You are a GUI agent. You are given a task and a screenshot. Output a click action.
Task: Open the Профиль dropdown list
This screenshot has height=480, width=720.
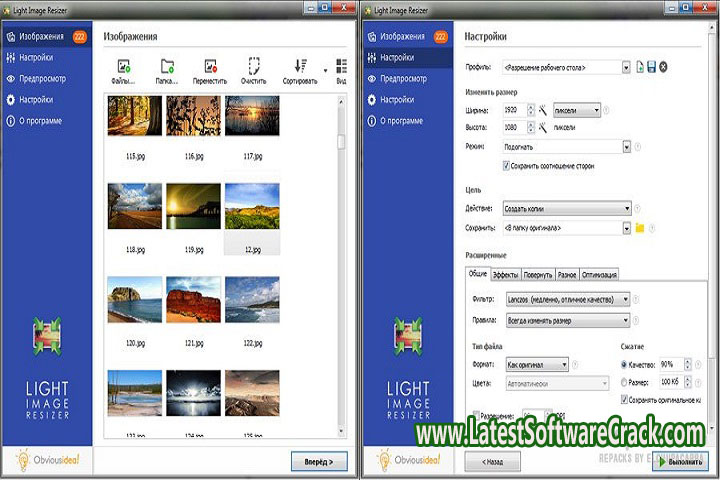[x=626, y=67]
